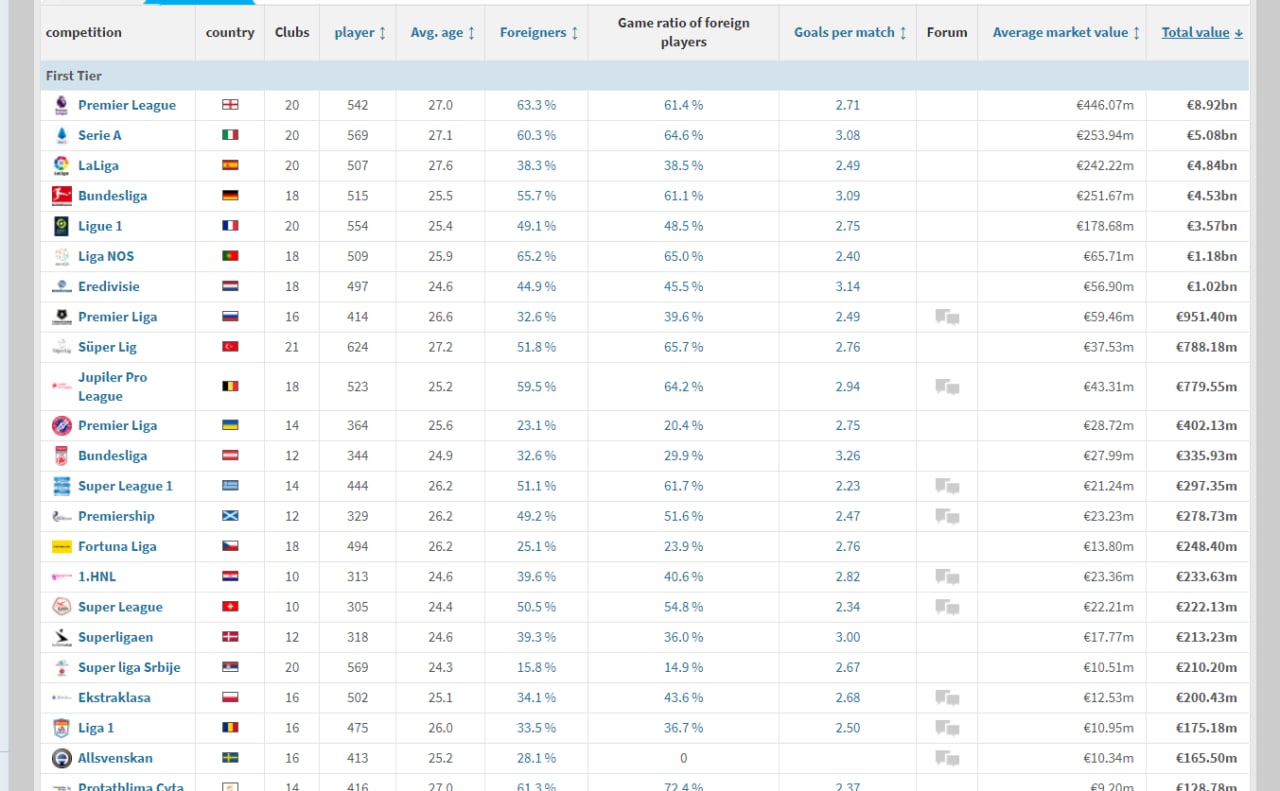Open the Eredivisie competition link
The height and width of the screenshot is (791, 1280).
click(109, 286)
